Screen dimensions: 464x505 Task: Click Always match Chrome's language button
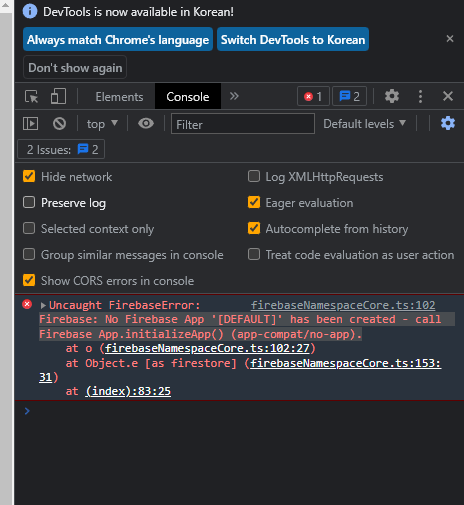point(118,39)
